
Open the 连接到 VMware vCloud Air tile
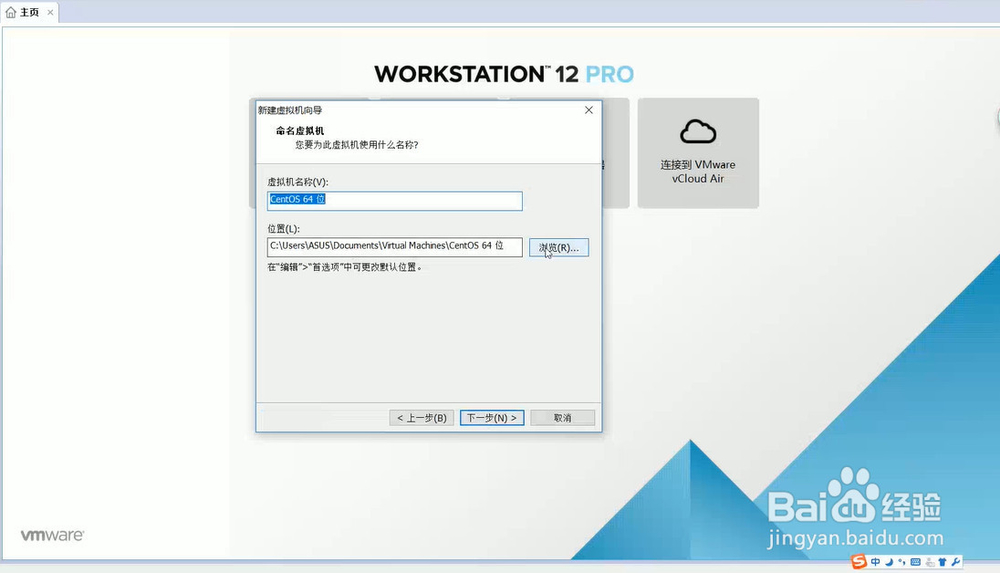(x=698, y=153)
